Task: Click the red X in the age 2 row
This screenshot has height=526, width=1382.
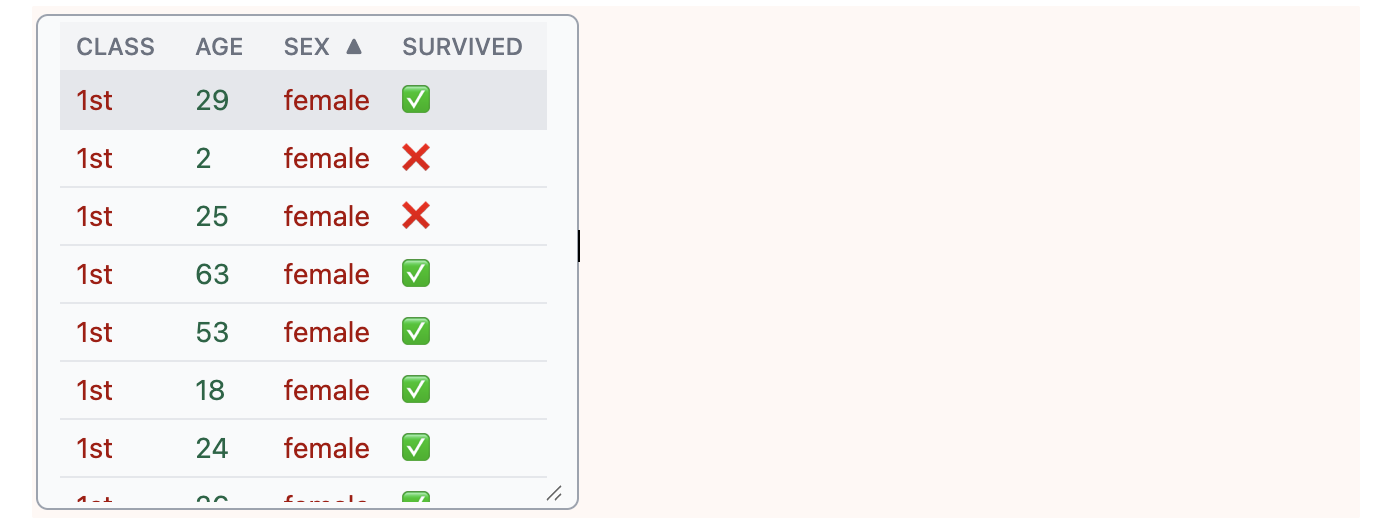Action: 416,158
